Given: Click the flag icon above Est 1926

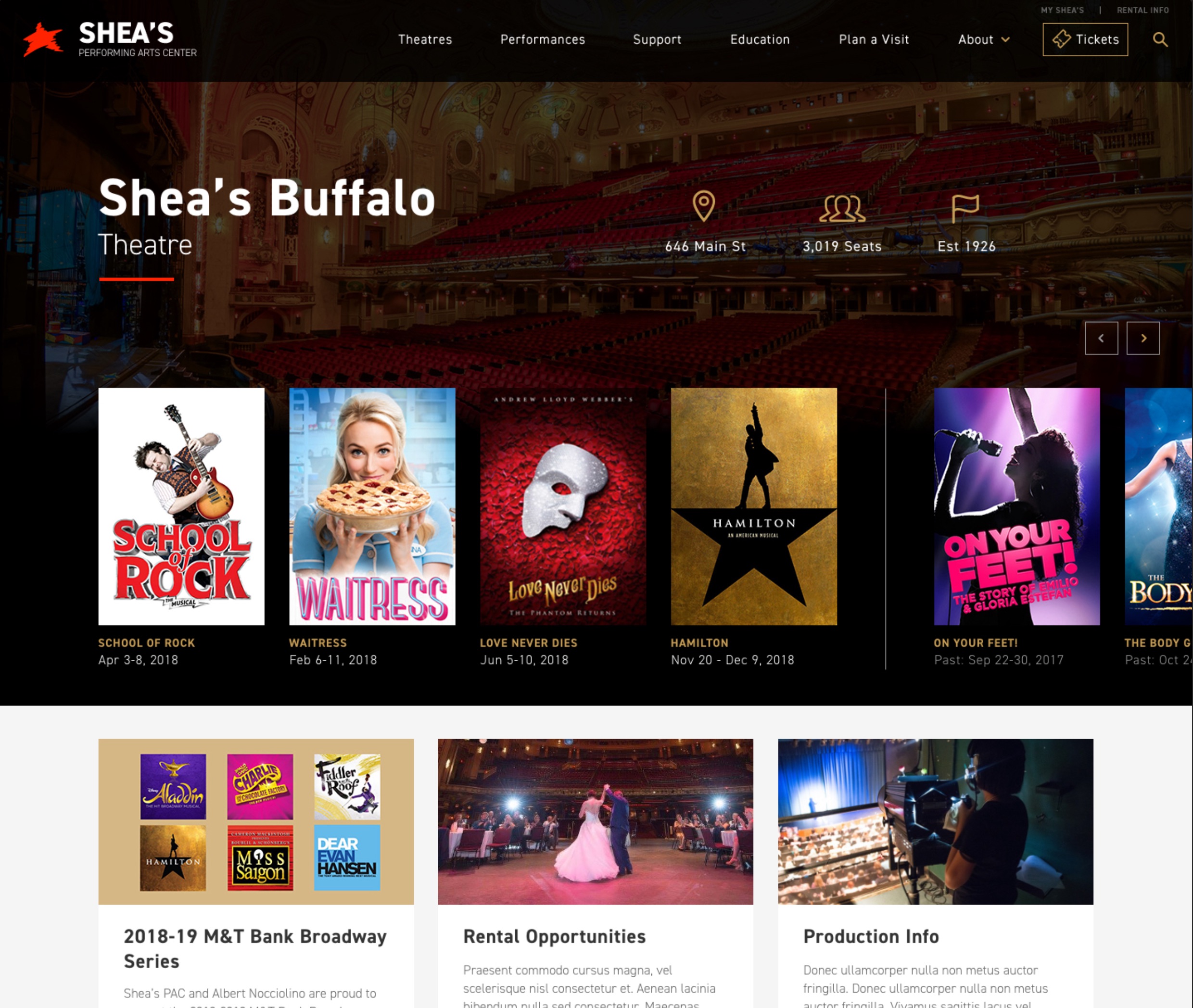Looking at the screenshot, I should (965, 209).
